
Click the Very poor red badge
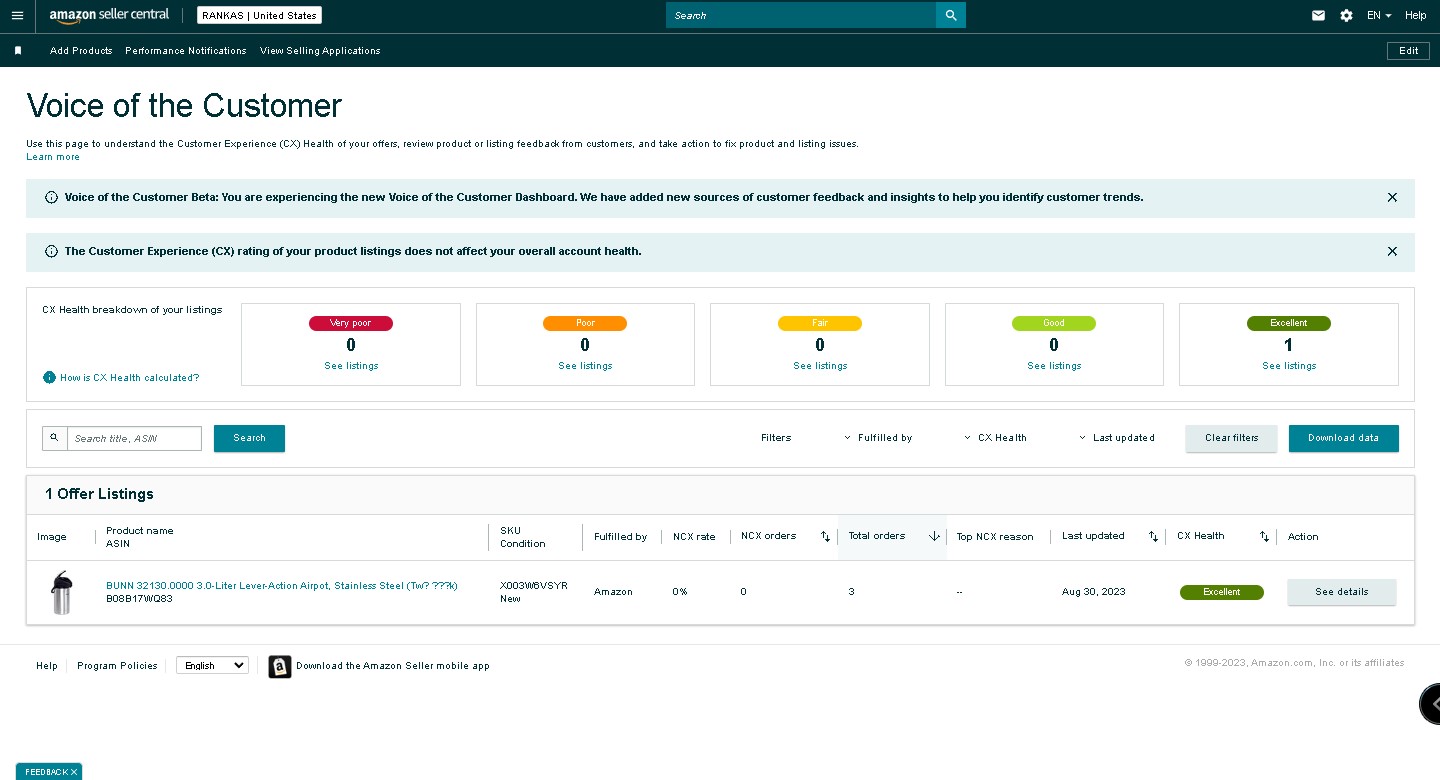pos(351,323)
